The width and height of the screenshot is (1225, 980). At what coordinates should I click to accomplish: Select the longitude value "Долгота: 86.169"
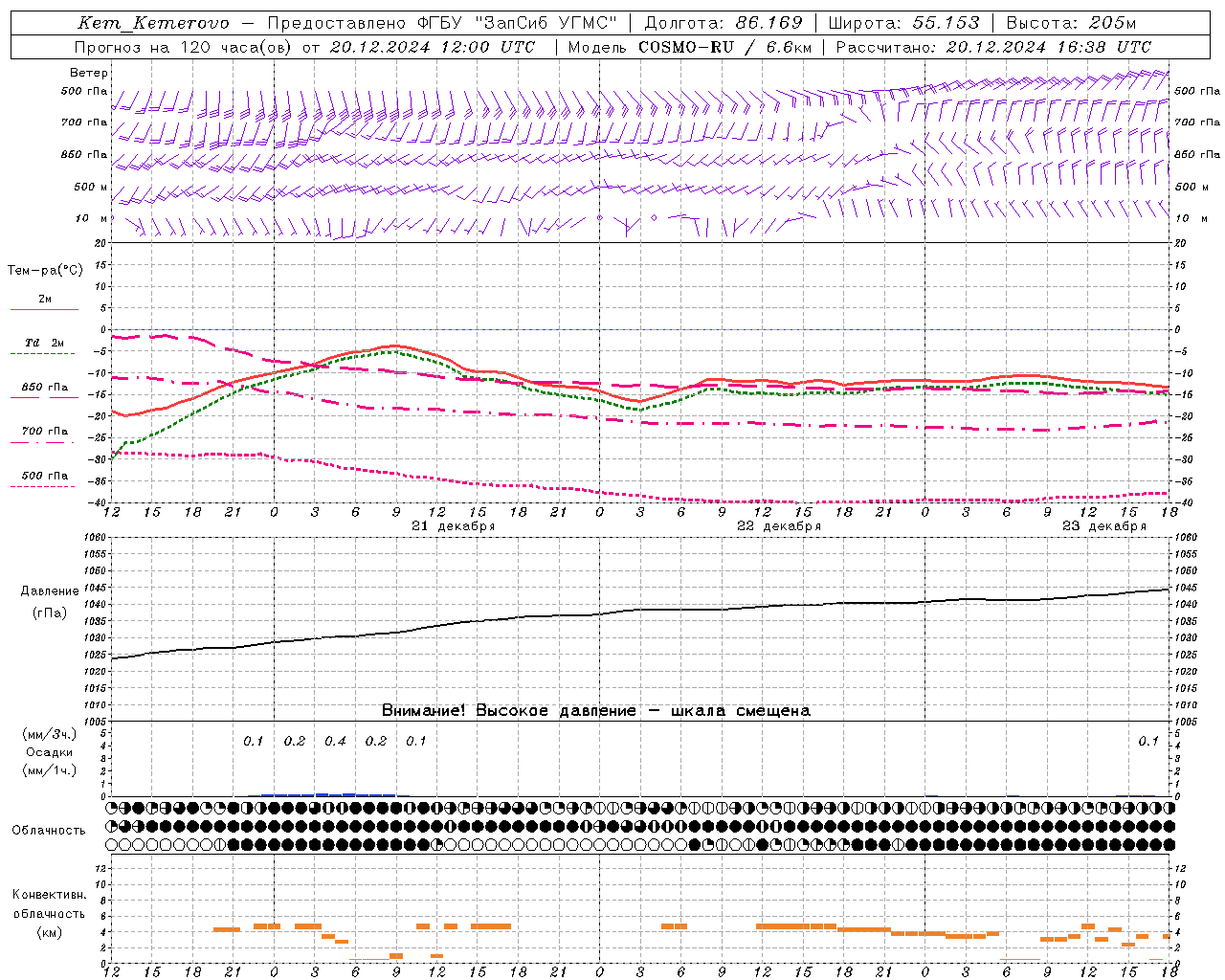(724, 23)
